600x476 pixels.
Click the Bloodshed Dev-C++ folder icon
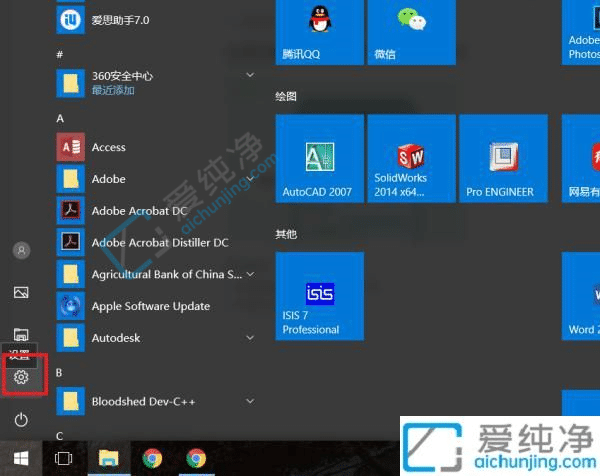(70, 401)
